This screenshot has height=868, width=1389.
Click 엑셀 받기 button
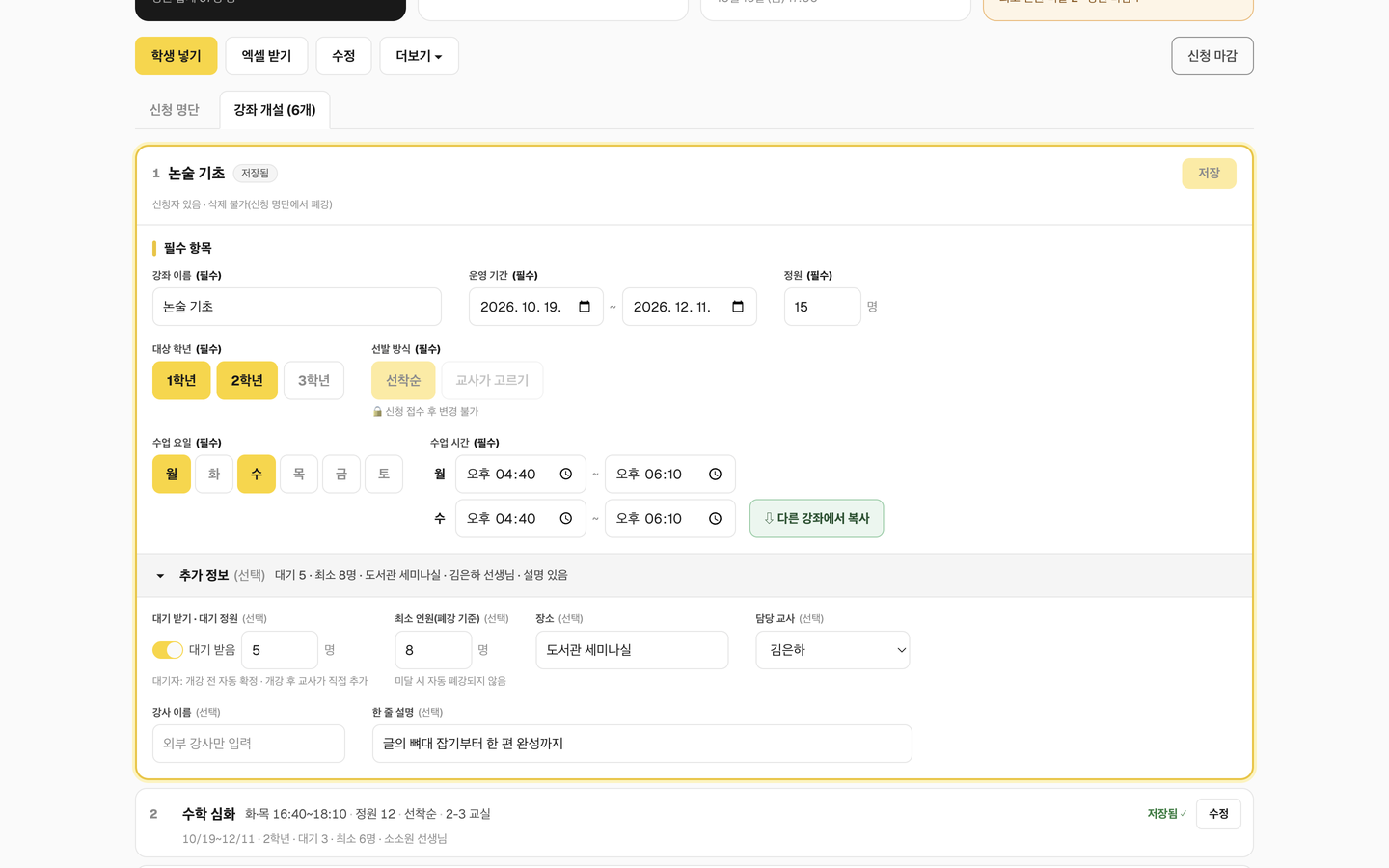pos(266,56)
